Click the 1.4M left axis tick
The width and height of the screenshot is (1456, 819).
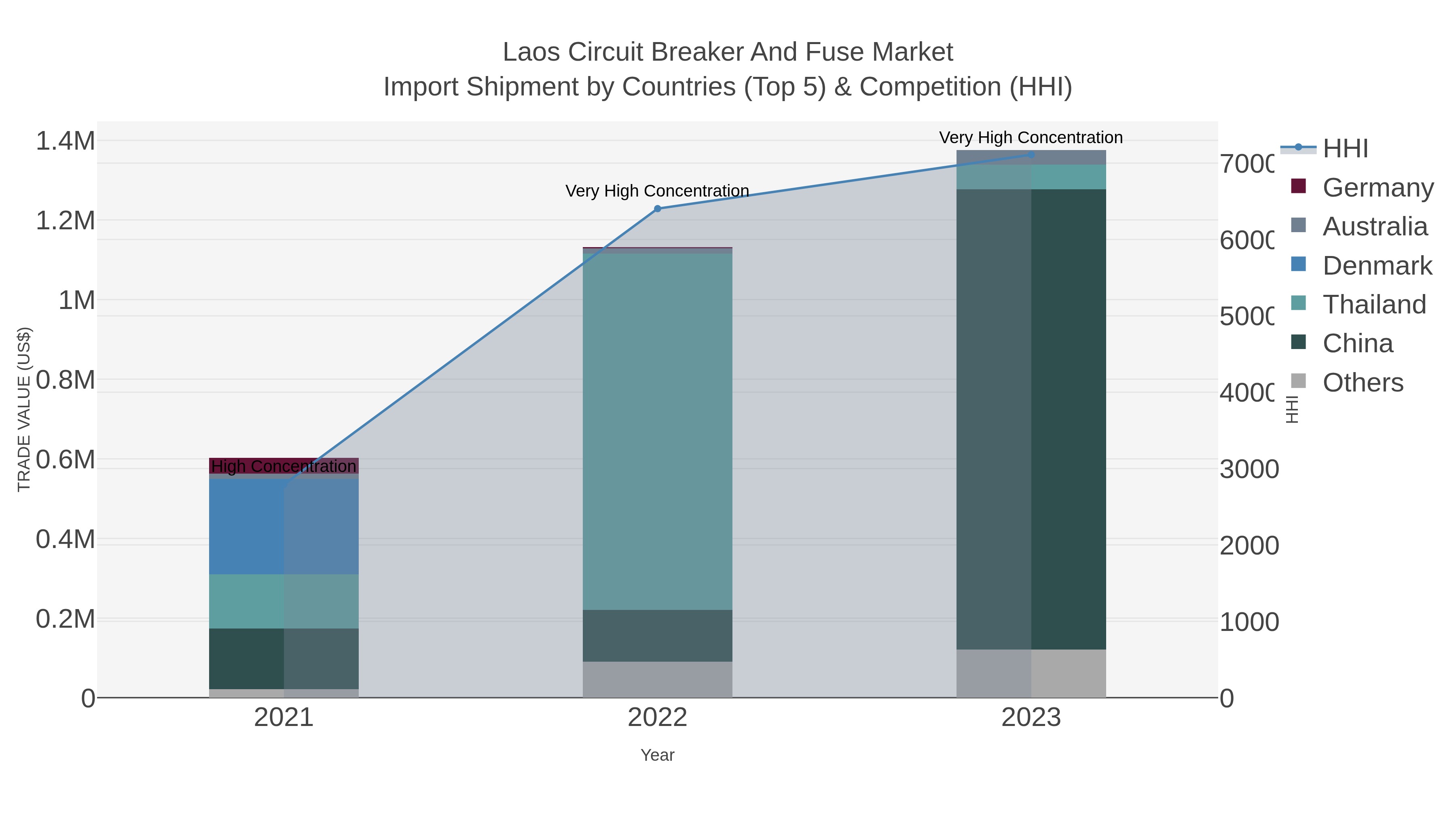tap(66, 141)
